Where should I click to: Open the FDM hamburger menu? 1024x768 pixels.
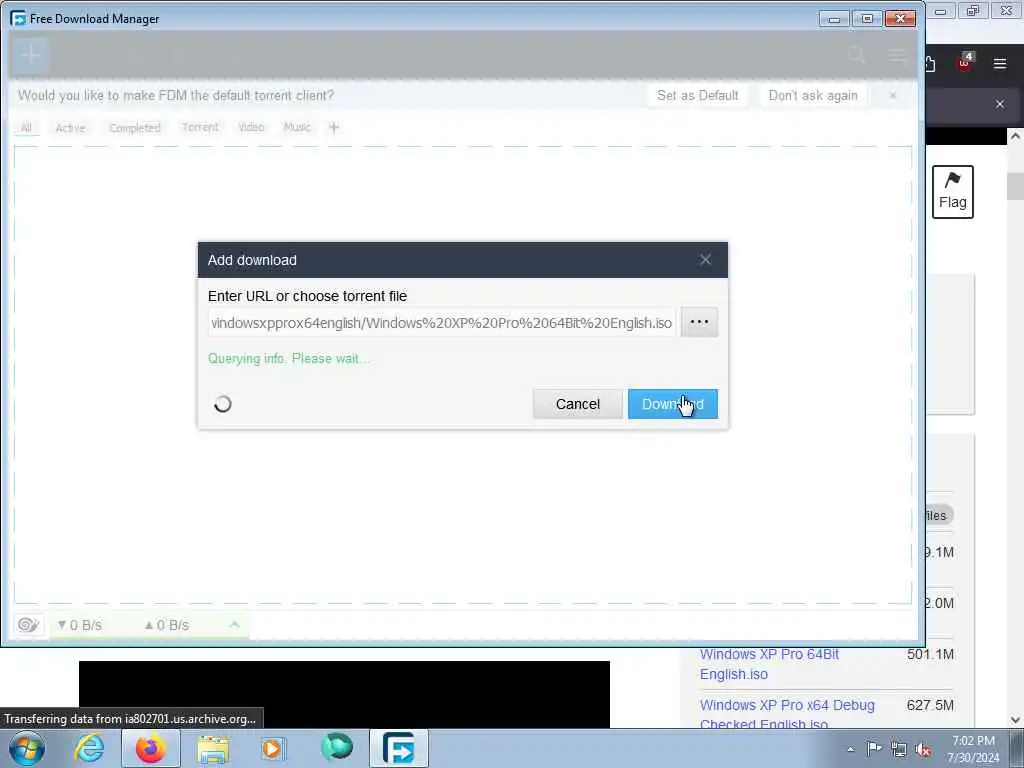[897, 56]
